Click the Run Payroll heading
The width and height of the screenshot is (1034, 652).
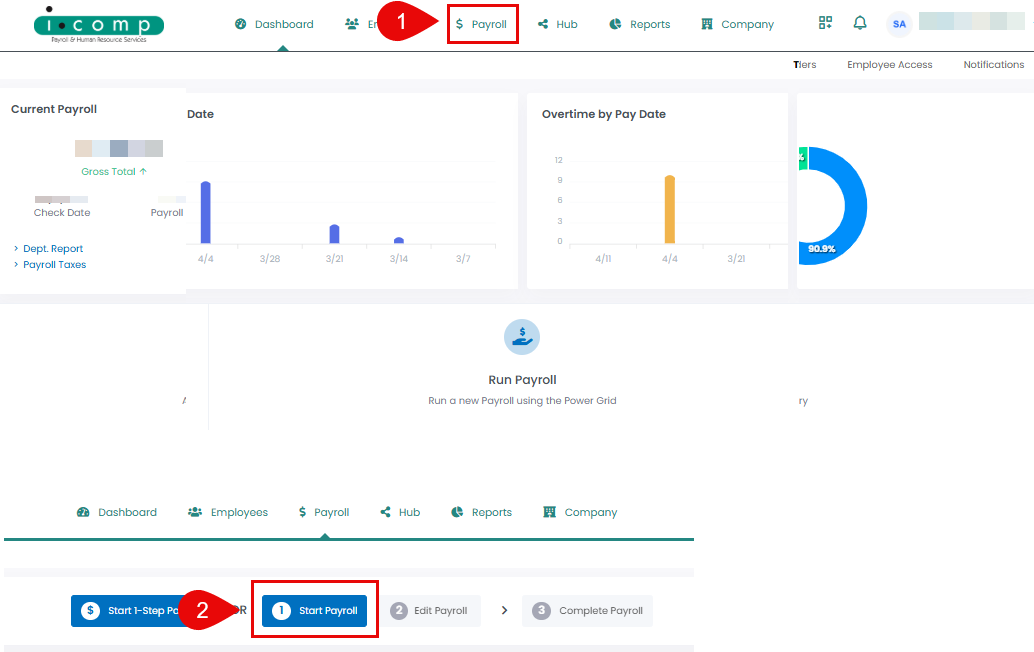(x=522, y=380)
